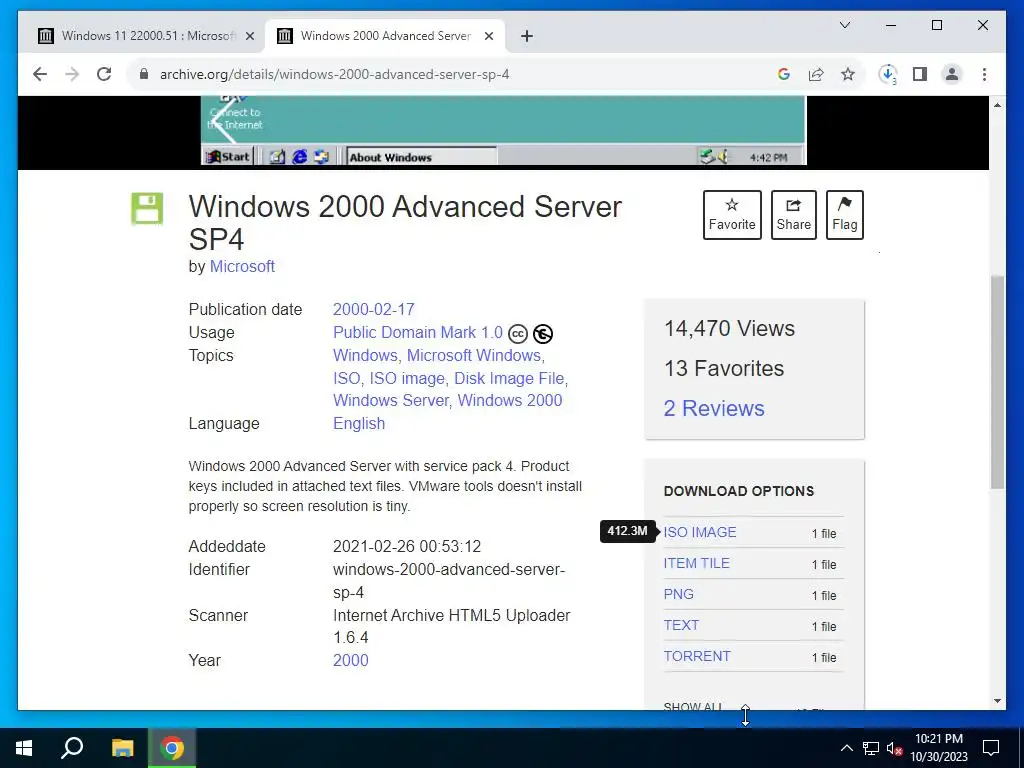Click the browser Back arrow

(x=40, y=74)
